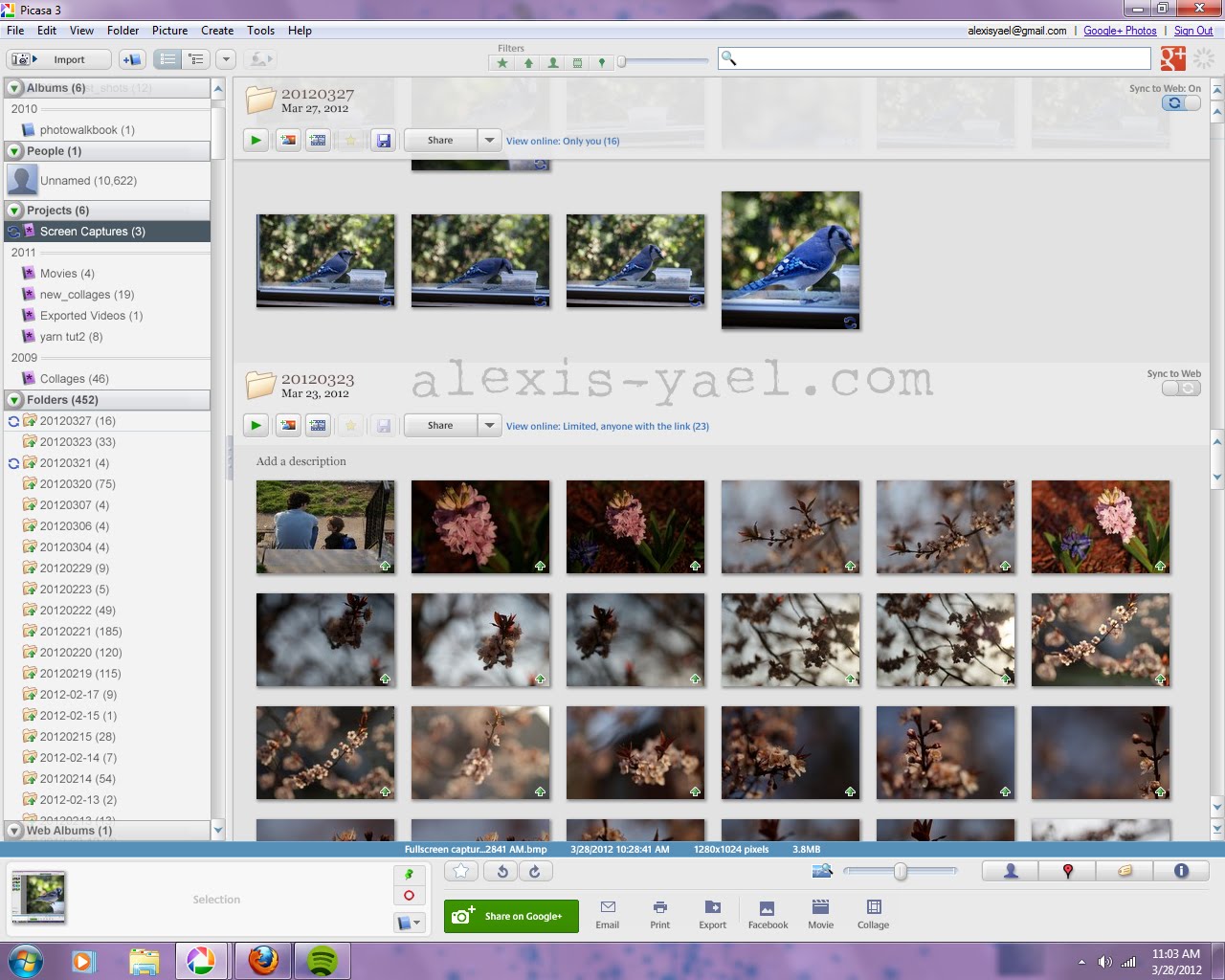This screenshot has height=980, width=1225.
Task: Open View online link for 20120323
Action: click(x=608, y=426)
